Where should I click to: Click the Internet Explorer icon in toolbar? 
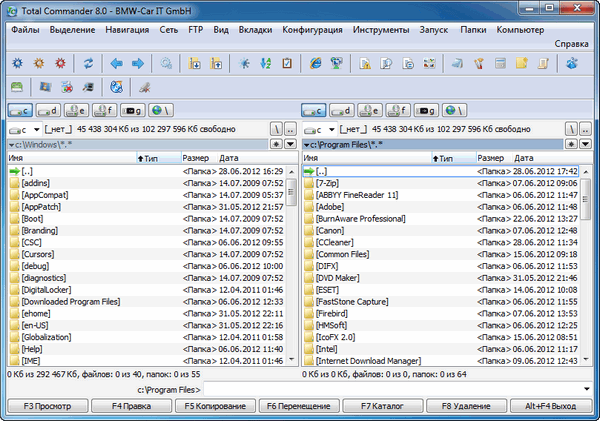317,64
